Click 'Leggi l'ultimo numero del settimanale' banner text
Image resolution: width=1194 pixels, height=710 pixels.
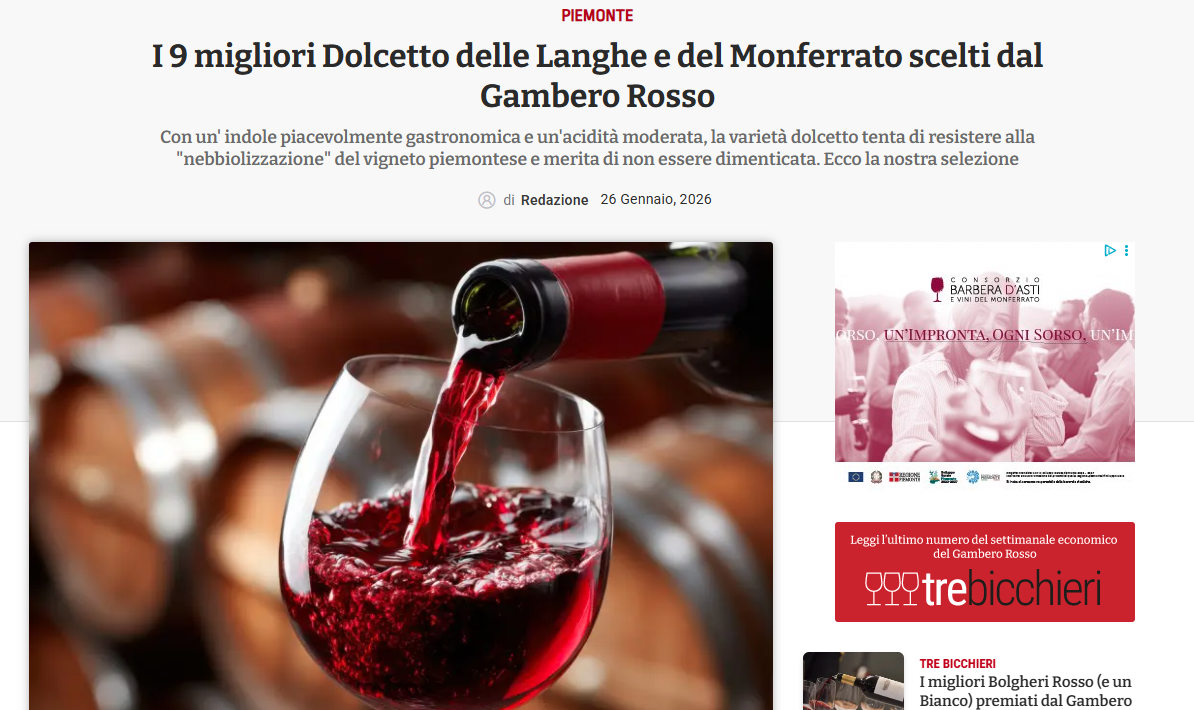click(984, 546)
